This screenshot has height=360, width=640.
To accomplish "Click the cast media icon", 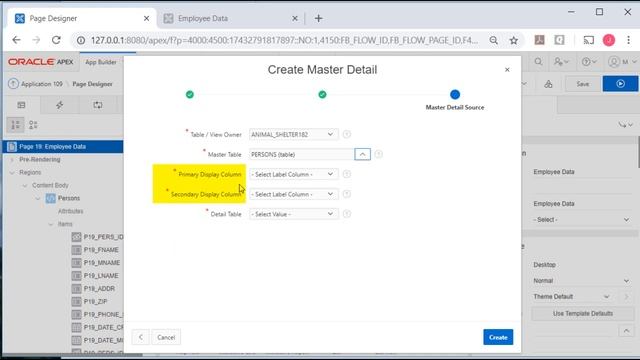I will pos(589,40).
